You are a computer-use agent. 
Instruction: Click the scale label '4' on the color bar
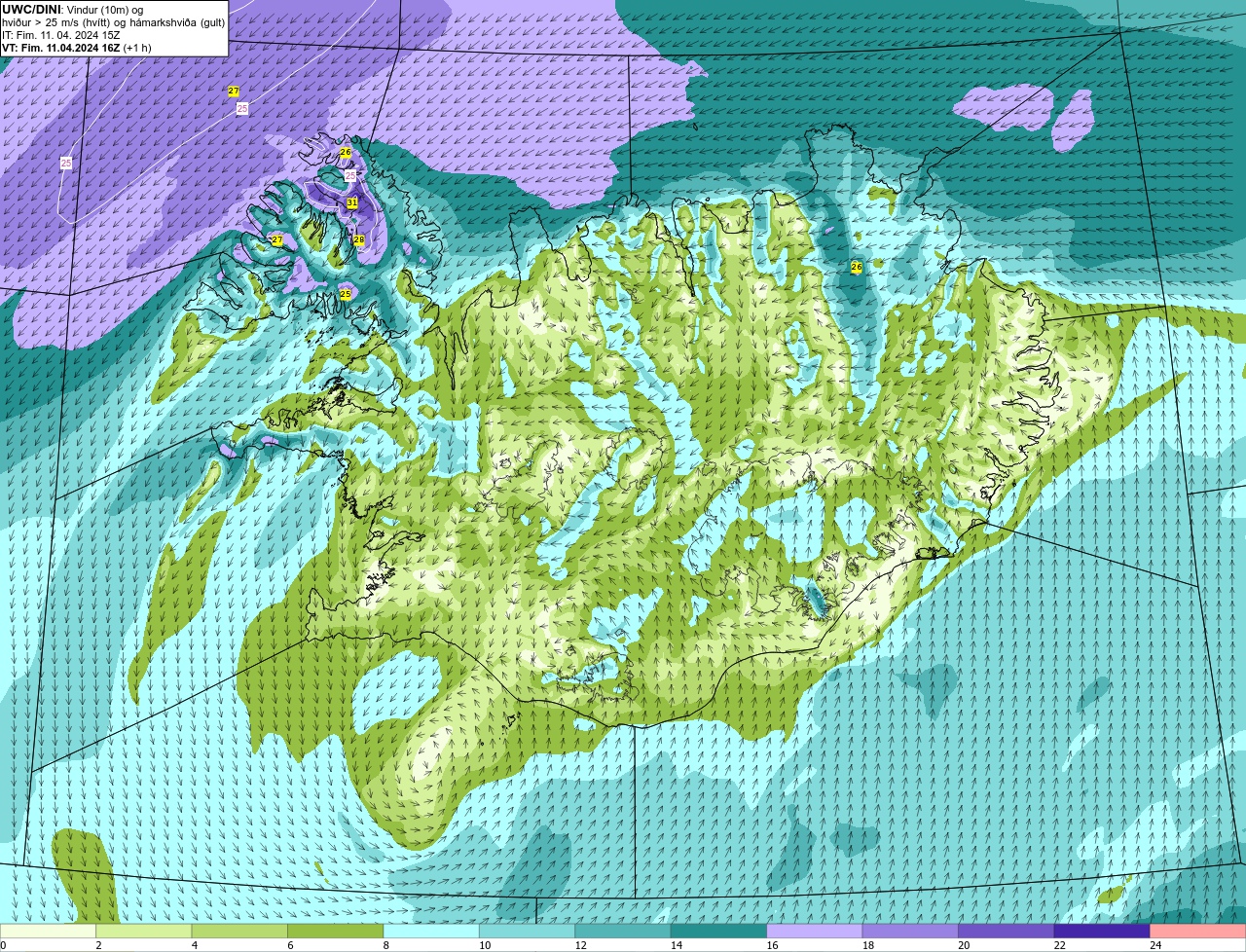194,945
